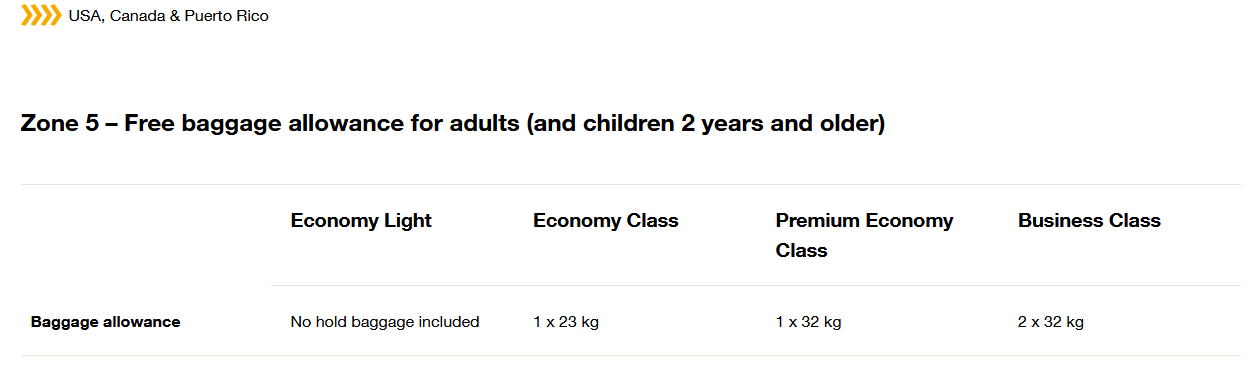1254x389 pixels.
Task: Select the Premium Economy Class column header
Action: (x=865, y=235)
